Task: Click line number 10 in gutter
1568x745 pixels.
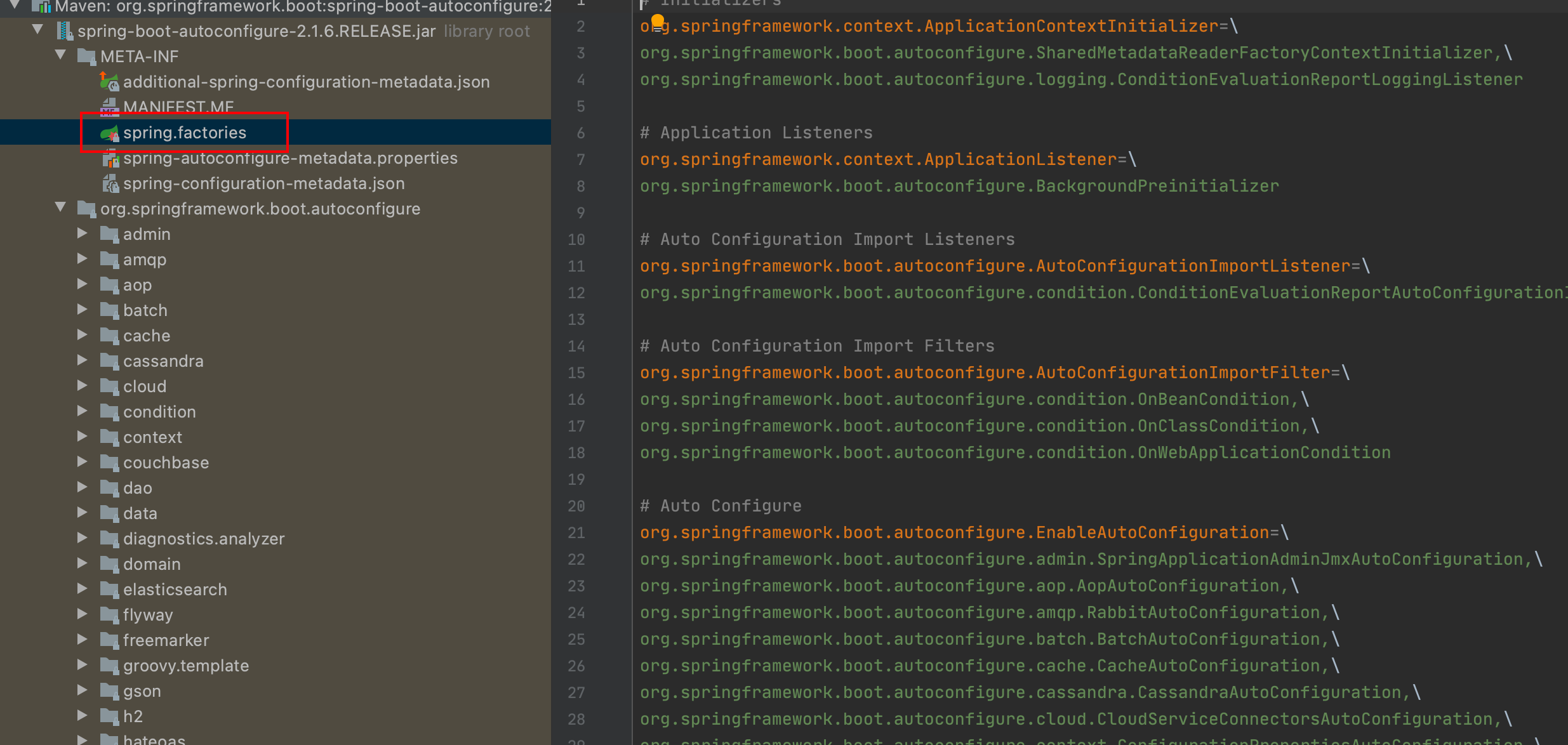Action: tap(576, 239)
